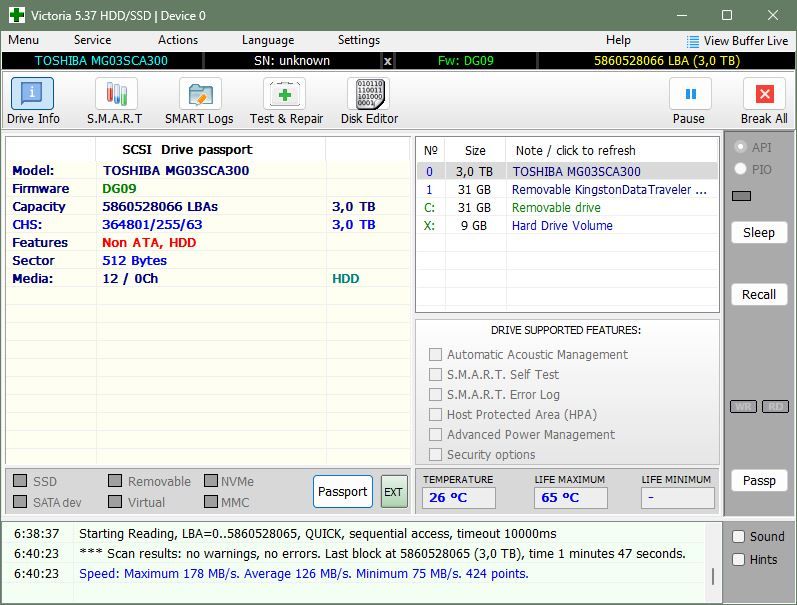The image size is (797, 605).
Task: Click View Buffer Live label
Action: [746, 41]
